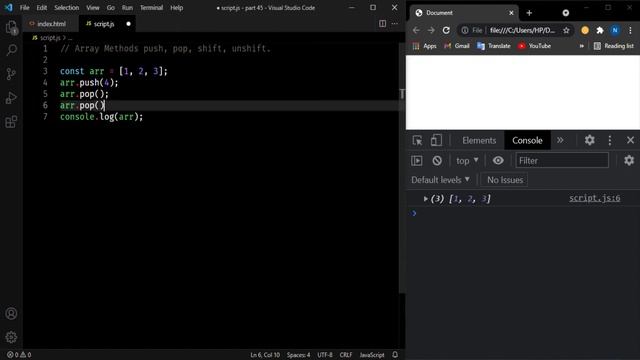Click the script.js:6 source link
Screen dimensions: 640x360
tap(595, 198)
